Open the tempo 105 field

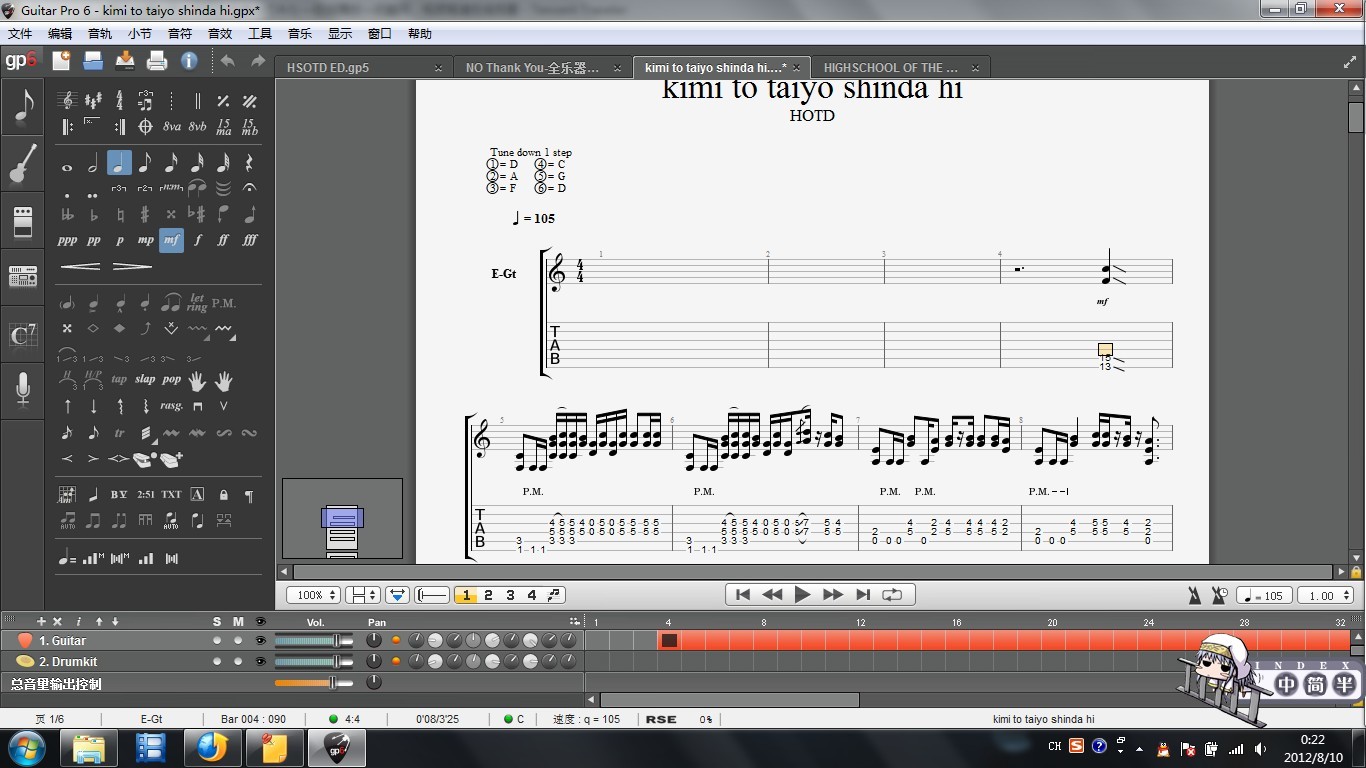click(1264, 595)
